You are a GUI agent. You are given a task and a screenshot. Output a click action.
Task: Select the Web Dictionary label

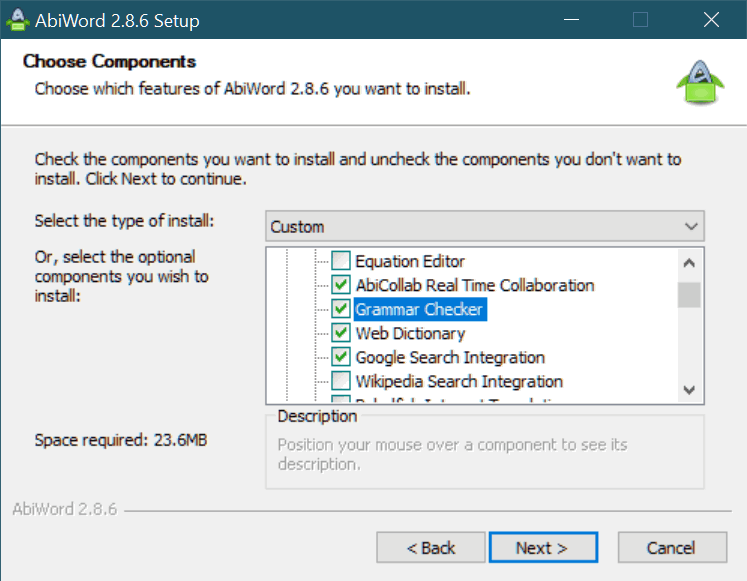pyautogui.click(x=410, y=333)
